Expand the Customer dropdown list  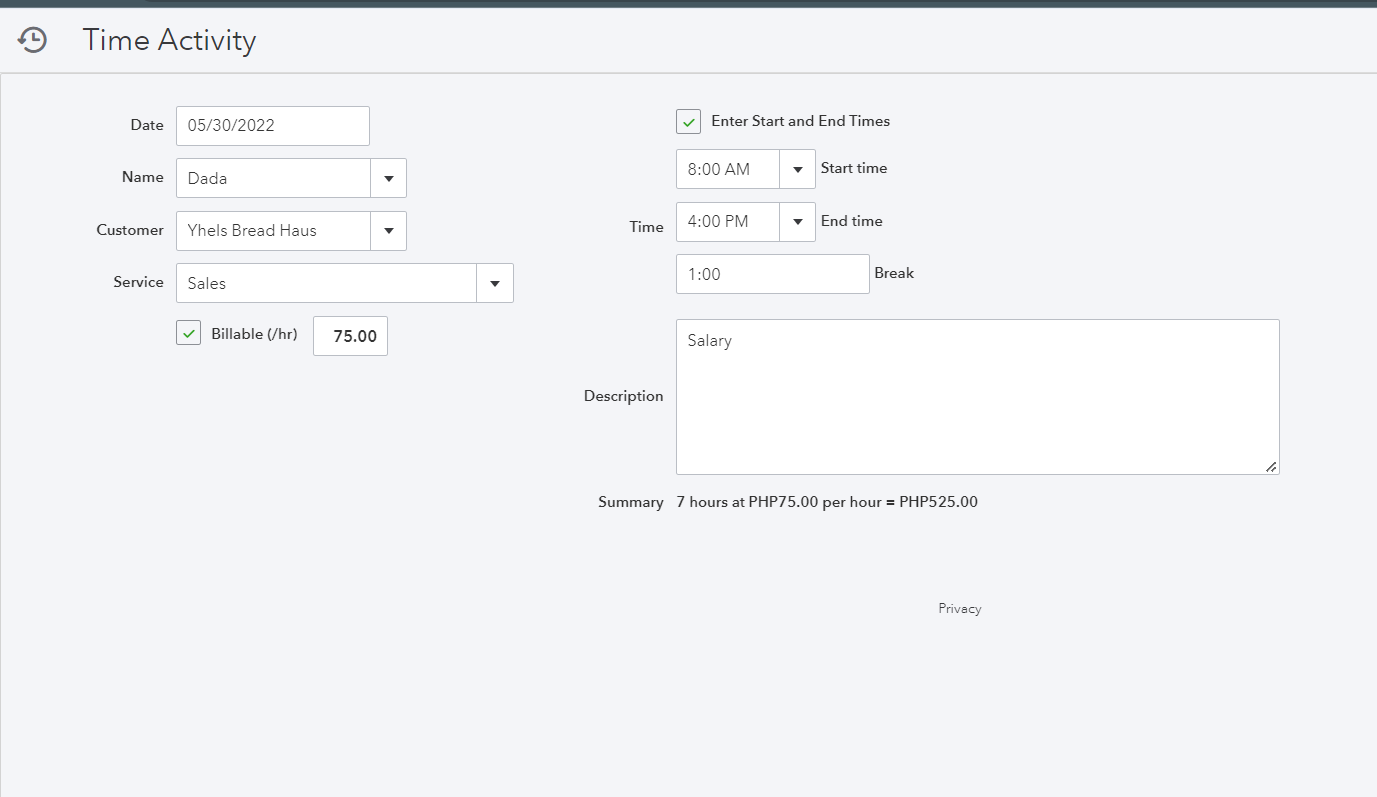point(388,231)
